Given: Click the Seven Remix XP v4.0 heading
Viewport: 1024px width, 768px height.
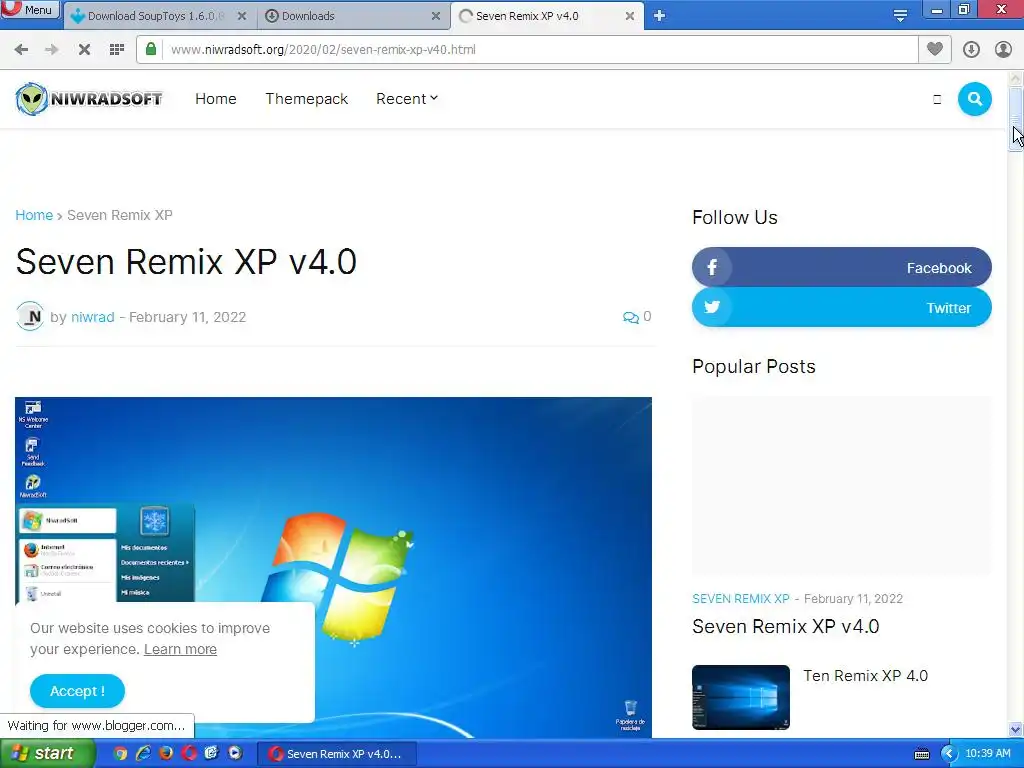Looking at the screenshot, I should 186,262.
